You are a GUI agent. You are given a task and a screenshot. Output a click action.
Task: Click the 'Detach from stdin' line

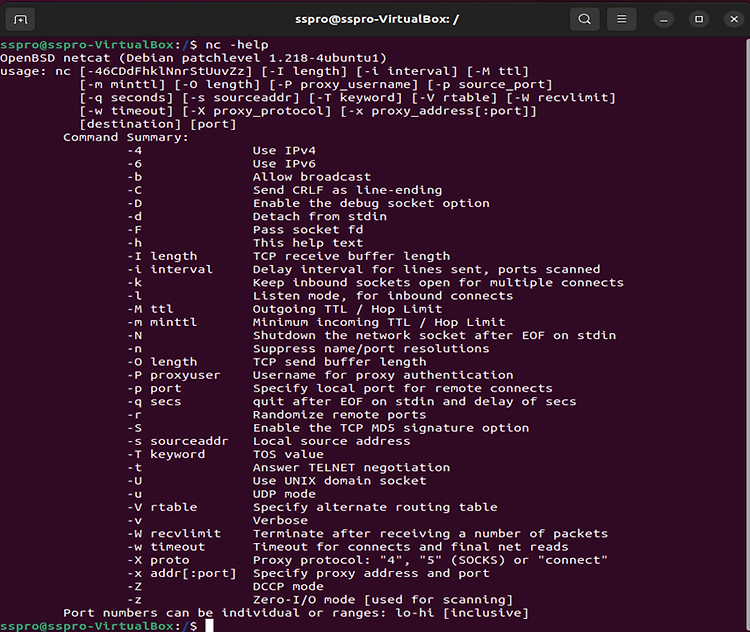tap(320, 217)
